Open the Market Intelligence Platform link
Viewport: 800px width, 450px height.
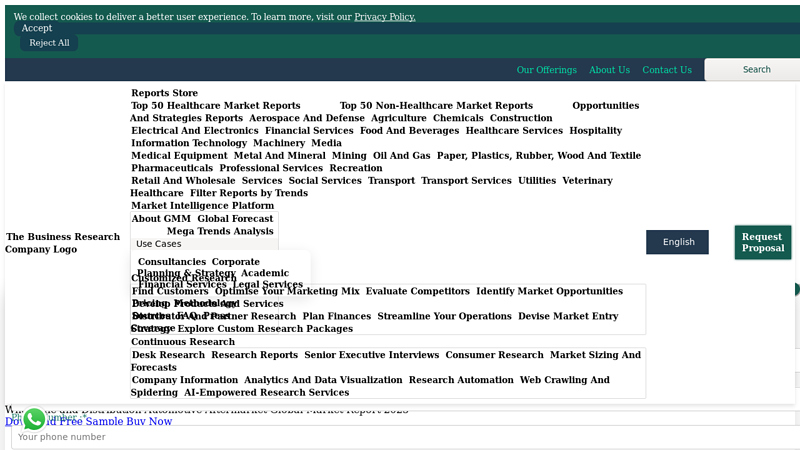pyautogui.click(x=202, y=206)
